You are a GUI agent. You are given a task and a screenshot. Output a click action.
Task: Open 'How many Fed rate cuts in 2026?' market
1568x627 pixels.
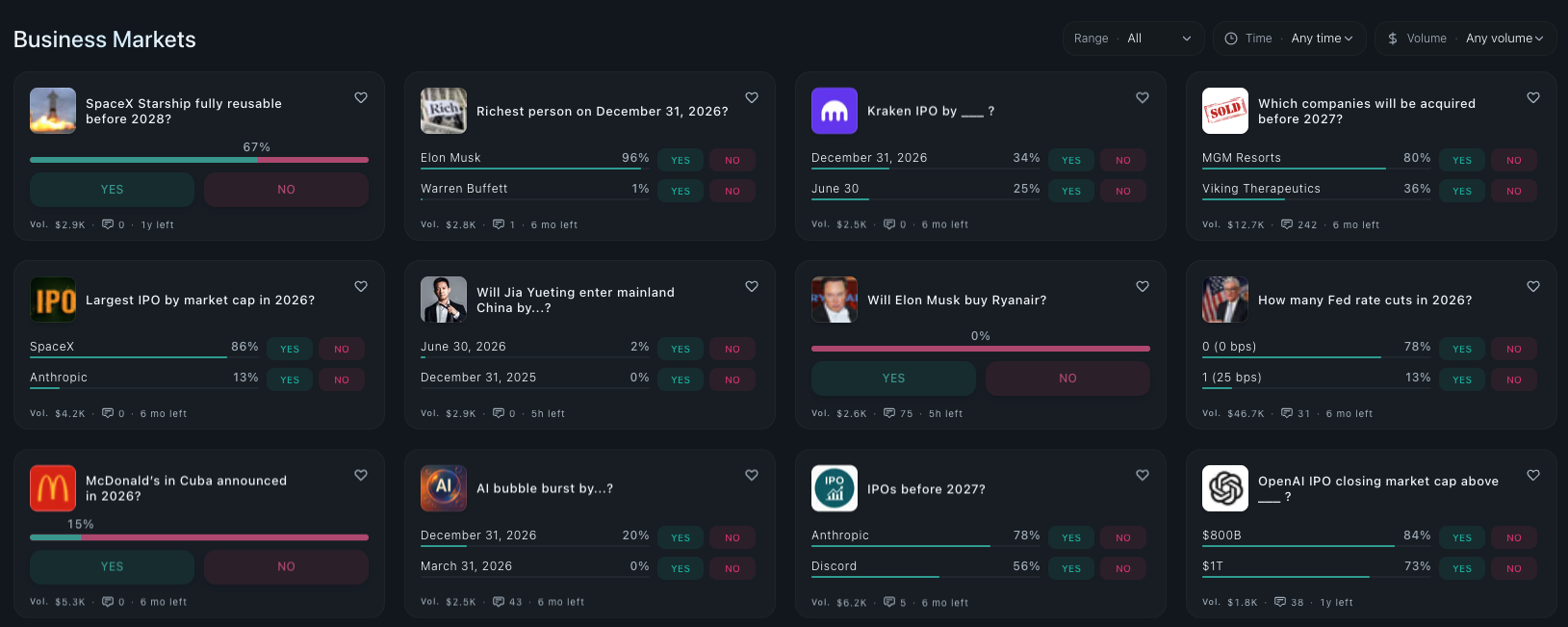click(x=1365, y=300)
